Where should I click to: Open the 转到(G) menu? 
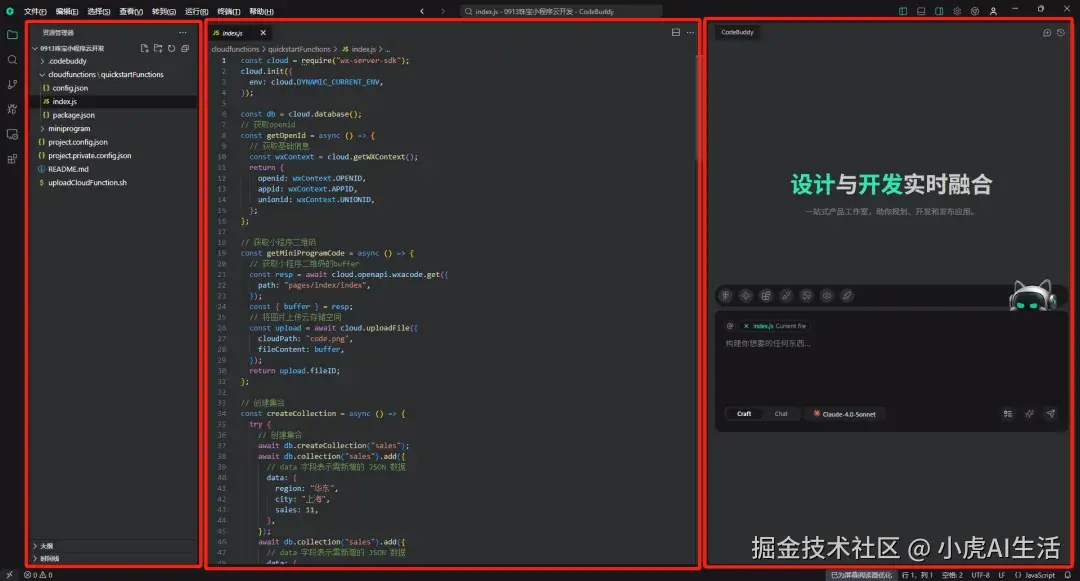click(x=163, y=11)
